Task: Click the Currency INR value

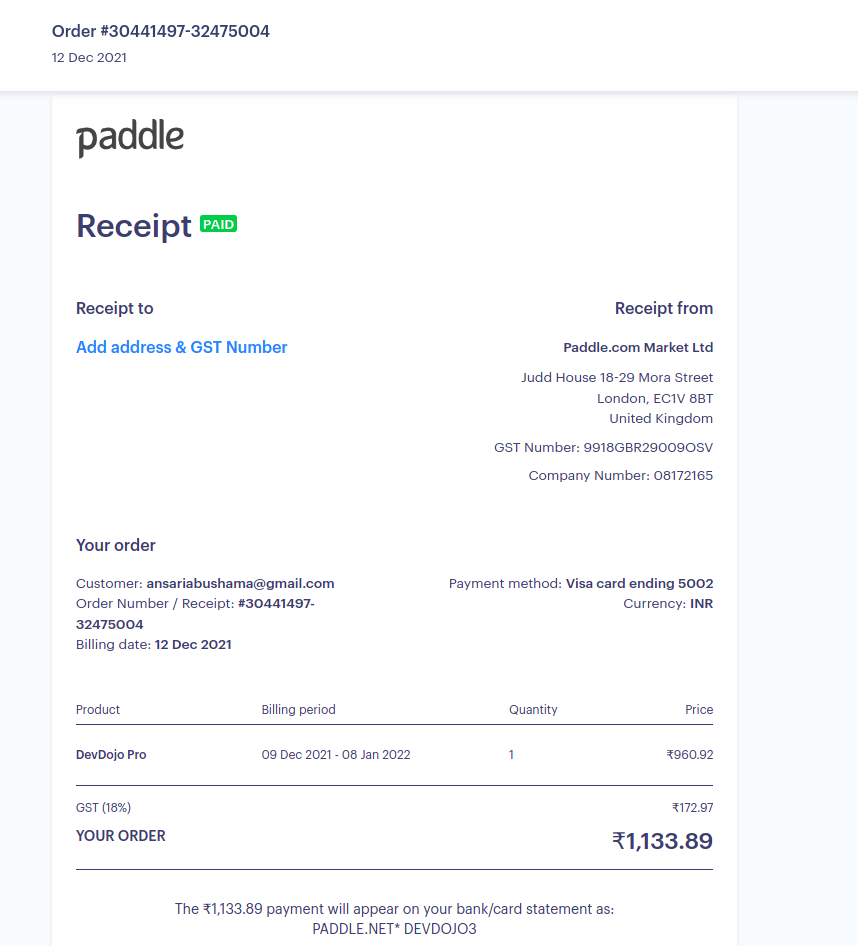Action: pyautogui.click(x=701, y=604)
